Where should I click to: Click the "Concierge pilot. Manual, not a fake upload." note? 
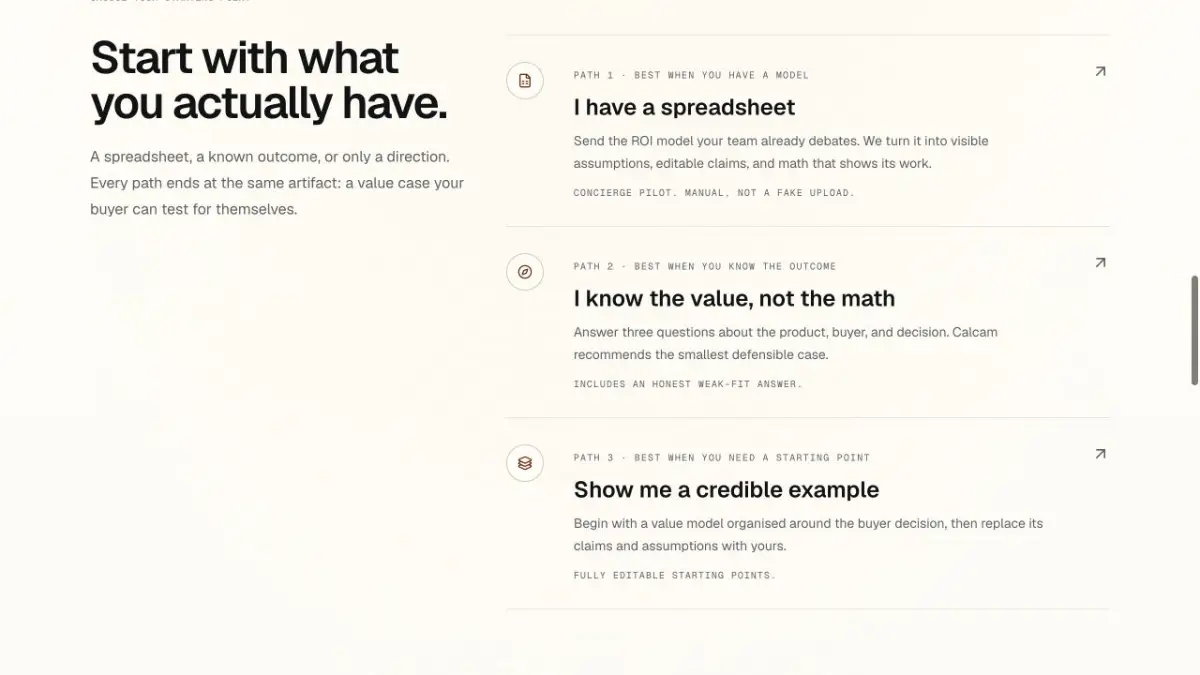click(x=714, y=192)
